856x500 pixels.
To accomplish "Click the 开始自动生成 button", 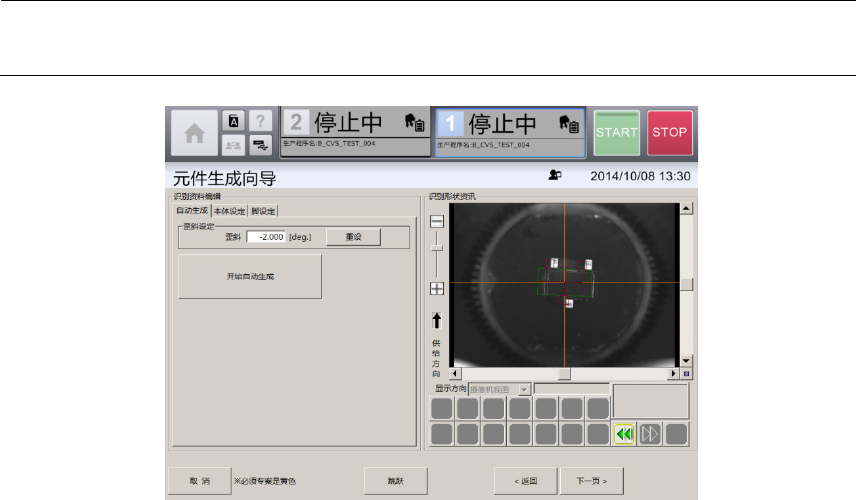I will pos(250,276).
